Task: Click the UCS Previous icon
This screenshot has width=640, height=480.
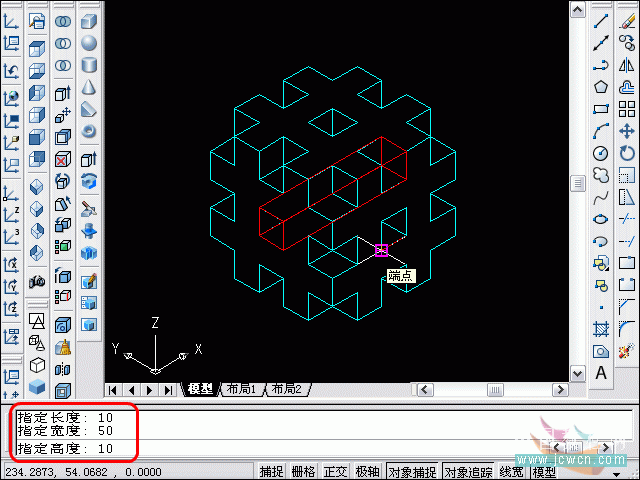Action: tap(11, 71)
